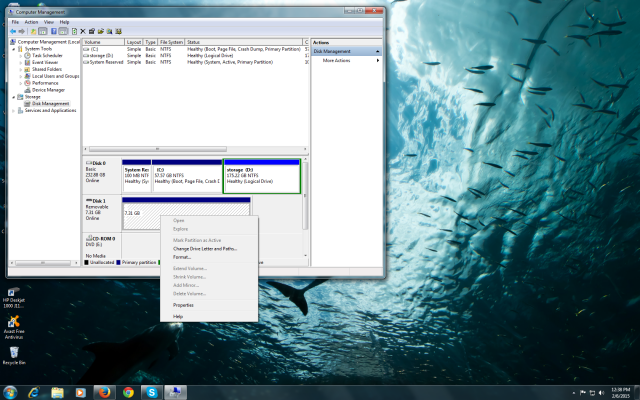Select Performance in the console tree
Viewport: 640px width, 400px height.
[46, 82]
